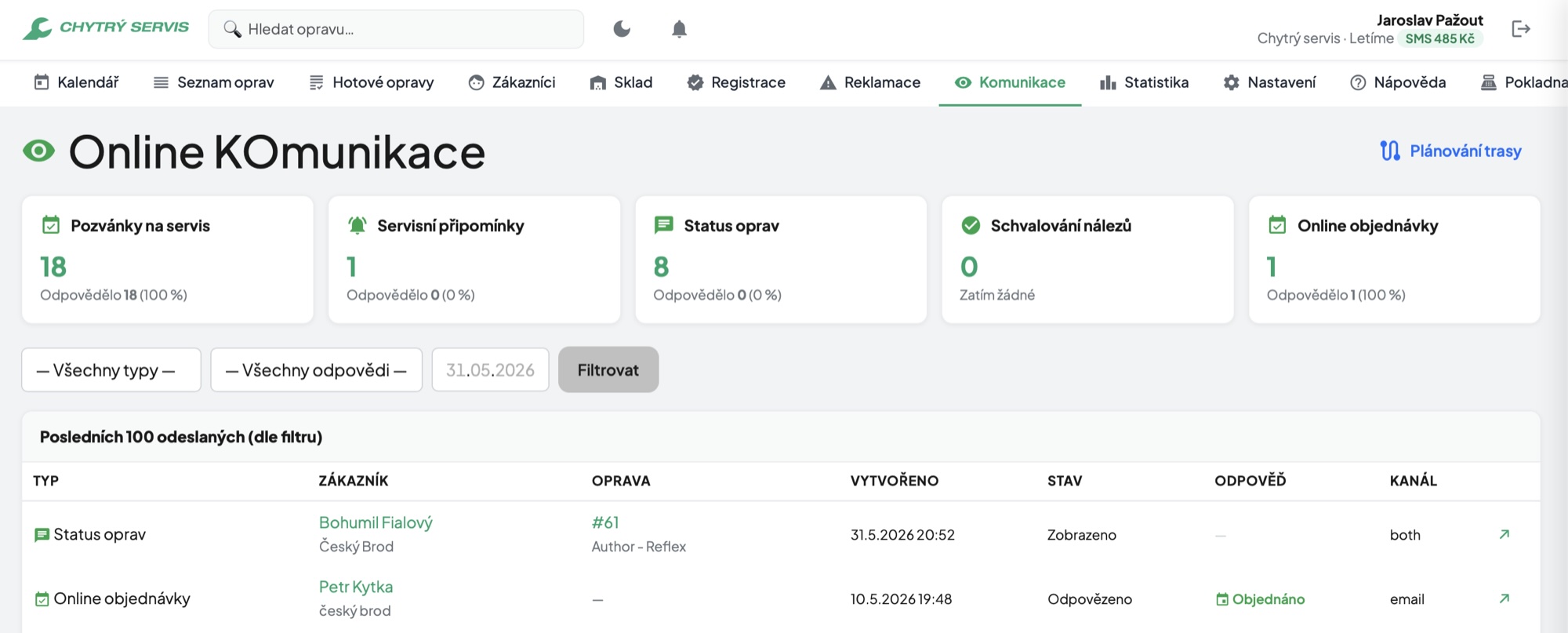Click the Oprava column header
Image resolution: width=1568 pixels, height=633 pixels.
(x=621, y=481)
